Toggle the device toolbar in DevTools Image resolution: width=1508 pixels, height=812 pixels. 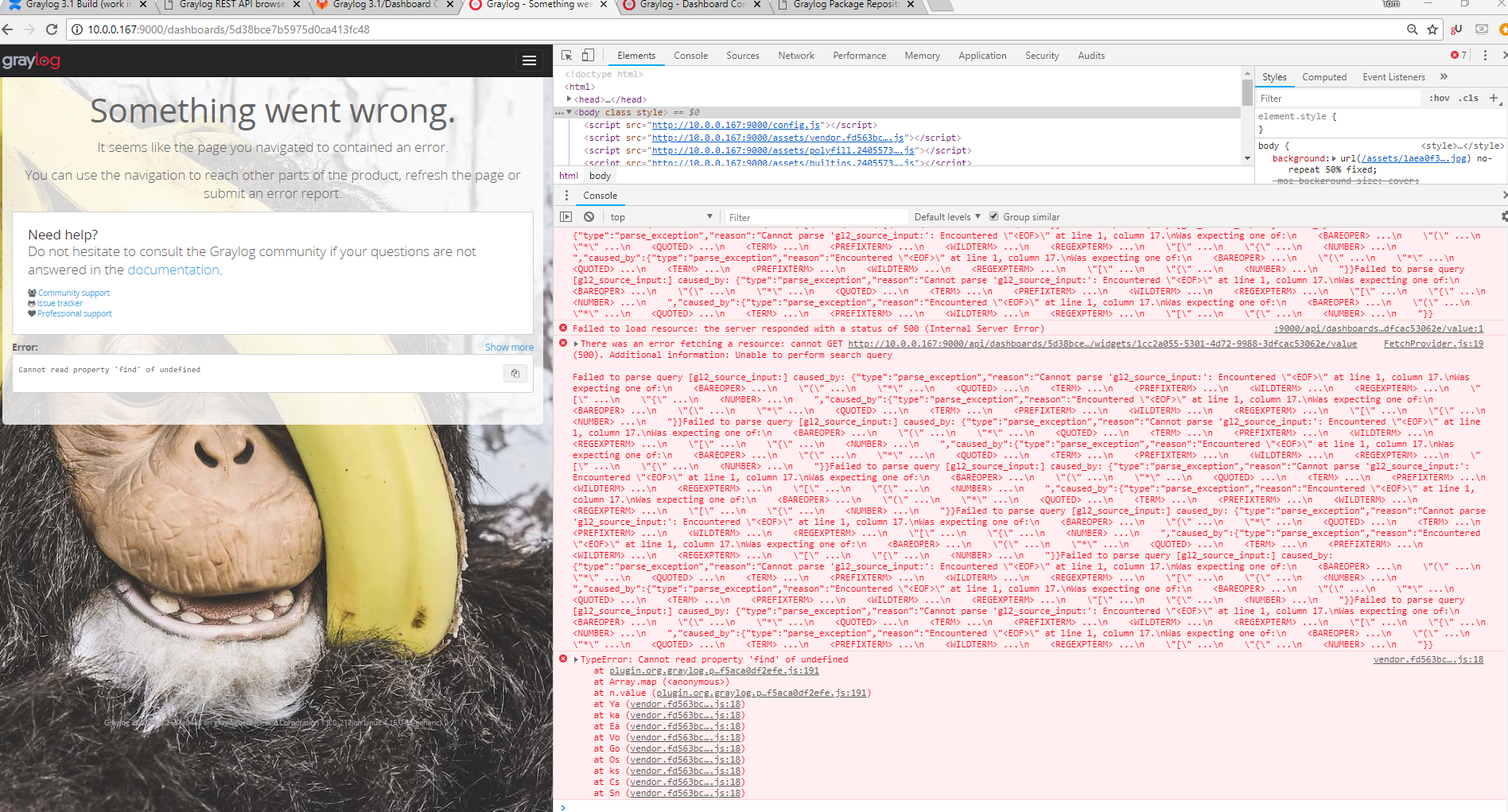point(588,56)
